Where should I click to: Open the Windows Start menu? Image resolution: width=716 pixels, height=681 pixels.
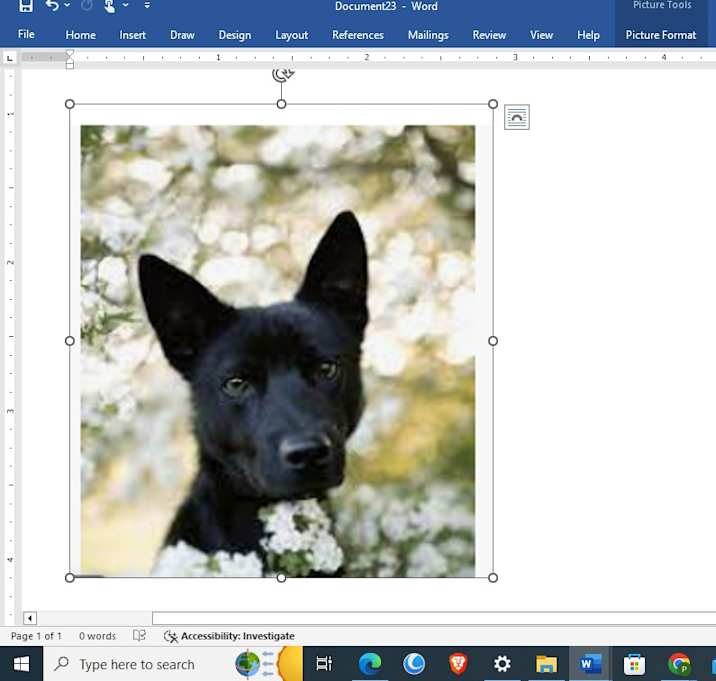click(x=21, y=664)
